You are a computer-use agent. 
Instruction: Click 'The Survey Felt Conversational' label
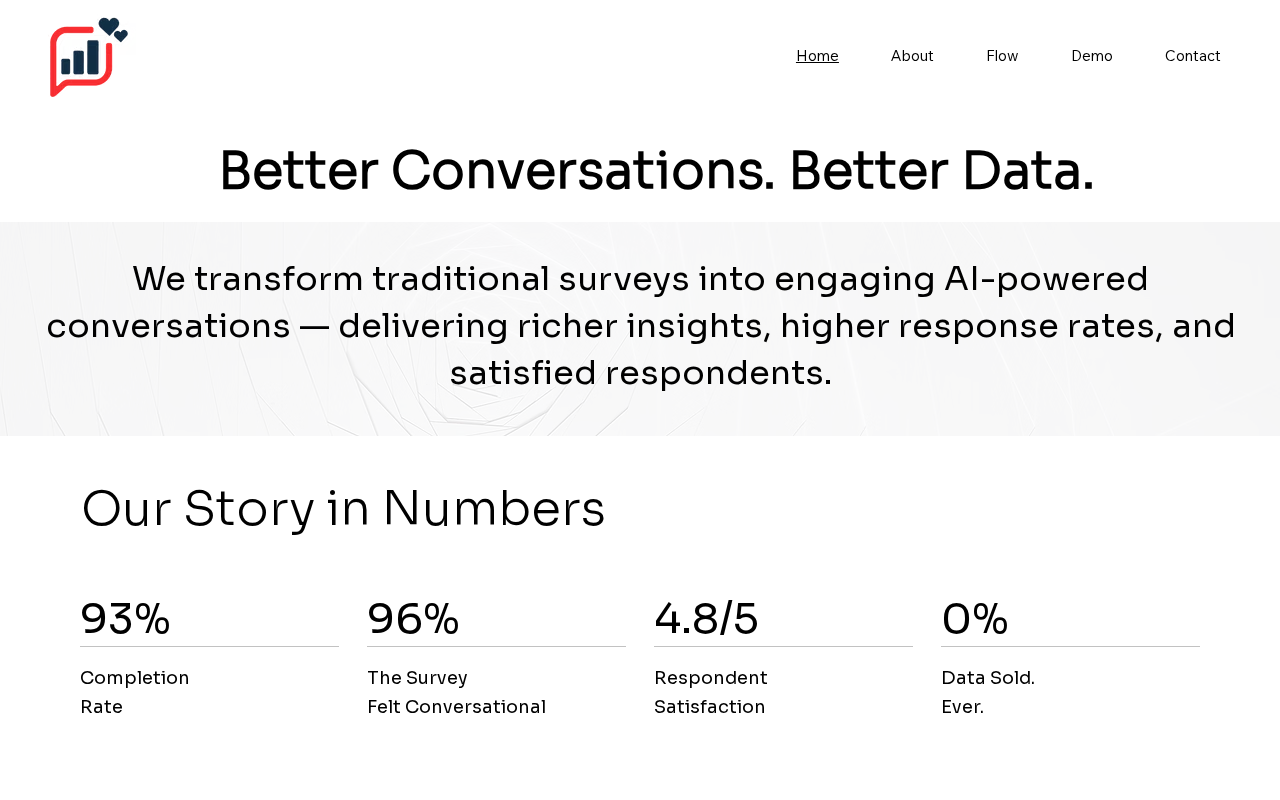tap(456, 692)
